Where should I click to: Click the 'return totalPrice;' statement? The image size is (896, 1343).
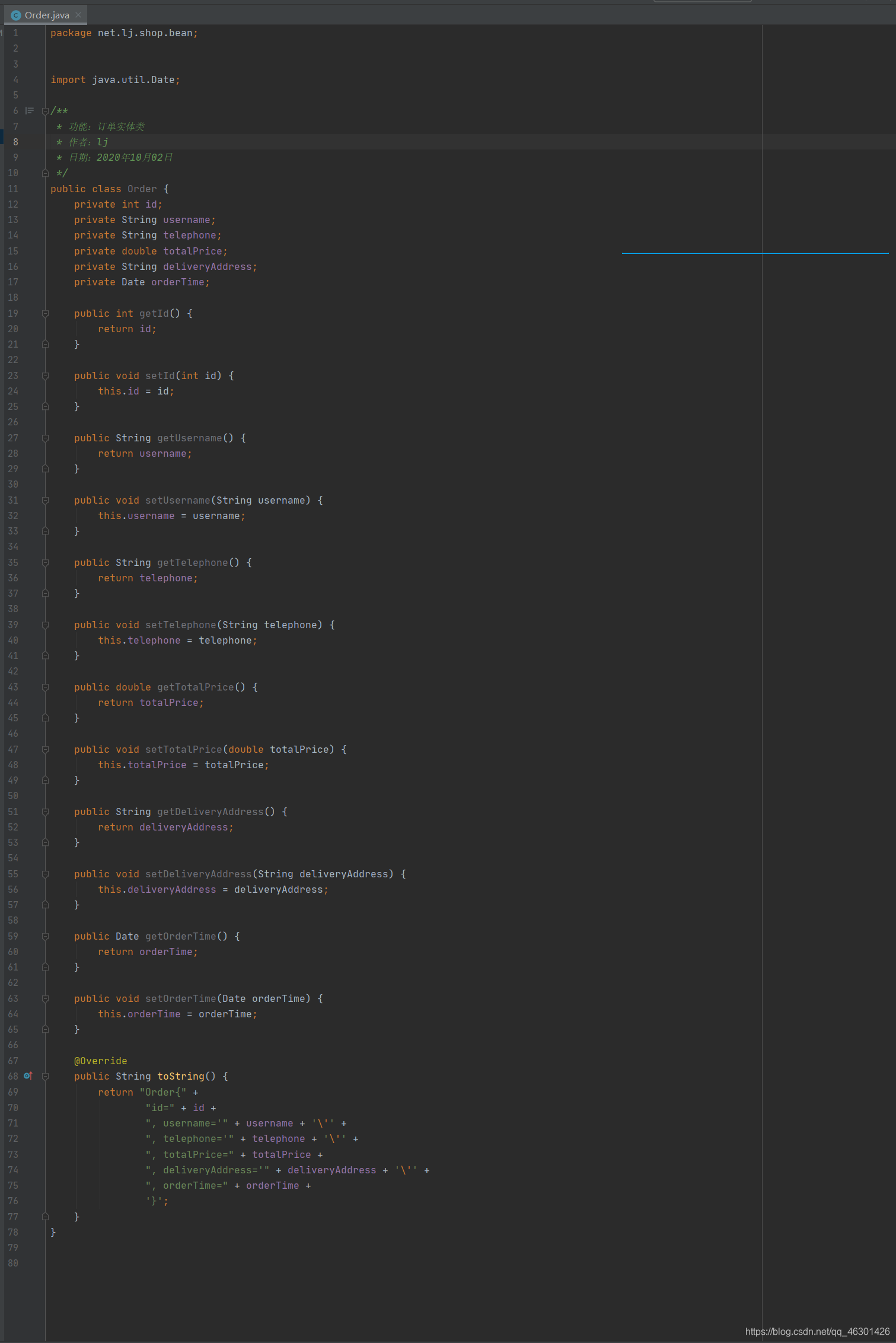[151, 702]
